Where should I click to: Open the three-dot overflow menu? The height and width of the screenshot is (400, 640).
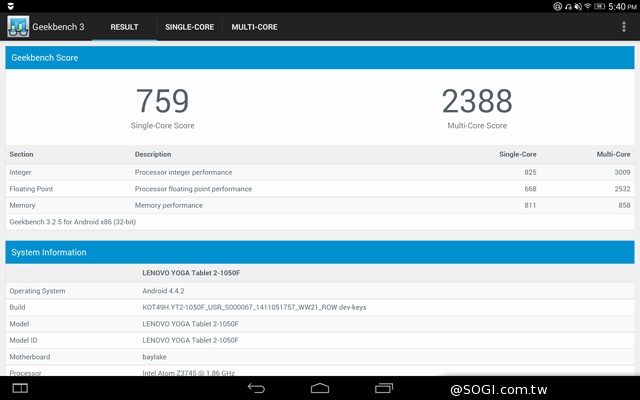click(x=624, y=27)
